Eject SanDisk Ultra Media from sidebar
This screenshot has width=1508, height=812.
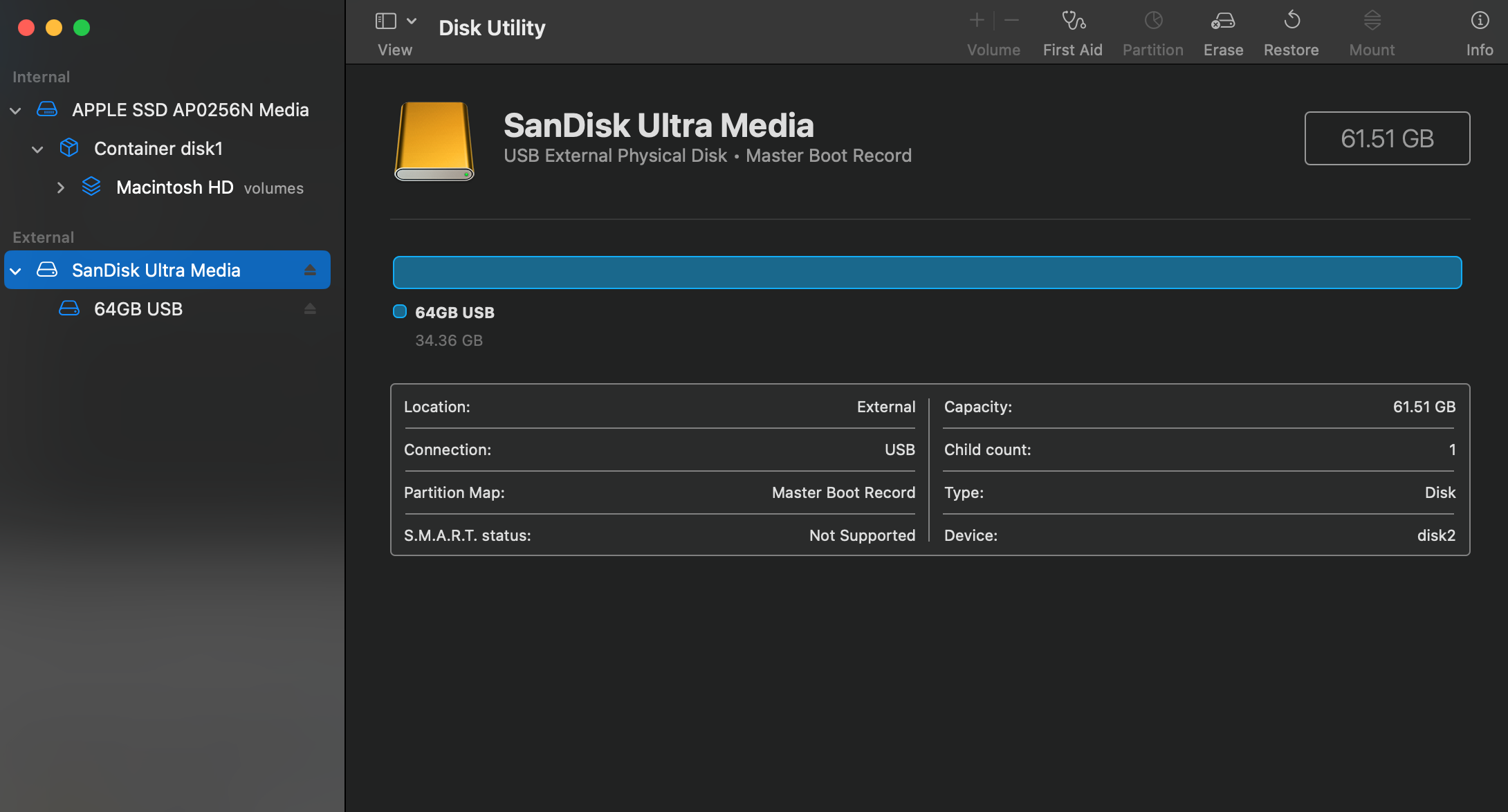(x=310, y=270)
